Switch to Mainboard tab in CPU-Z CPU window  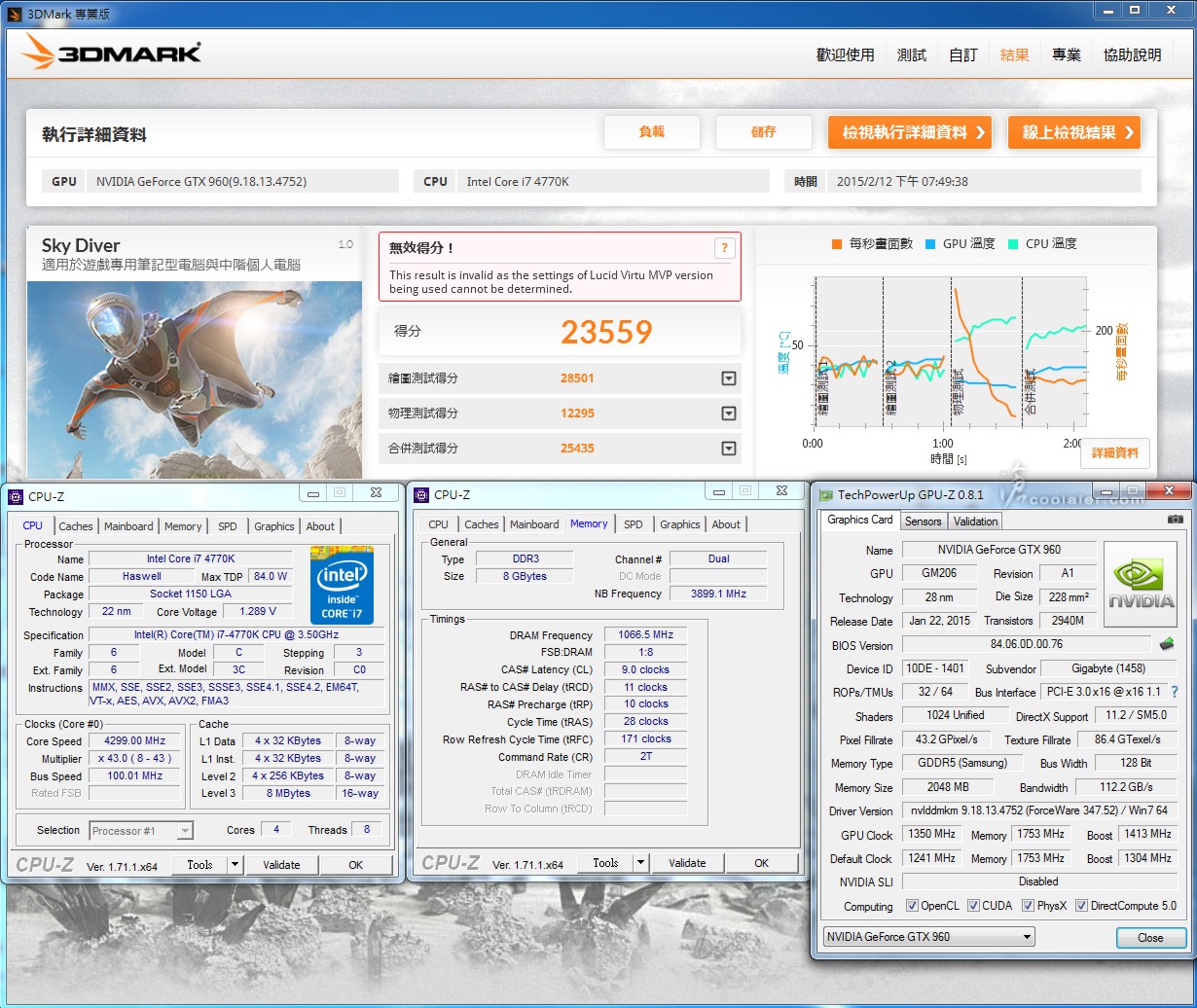click(x=129, y=526)
